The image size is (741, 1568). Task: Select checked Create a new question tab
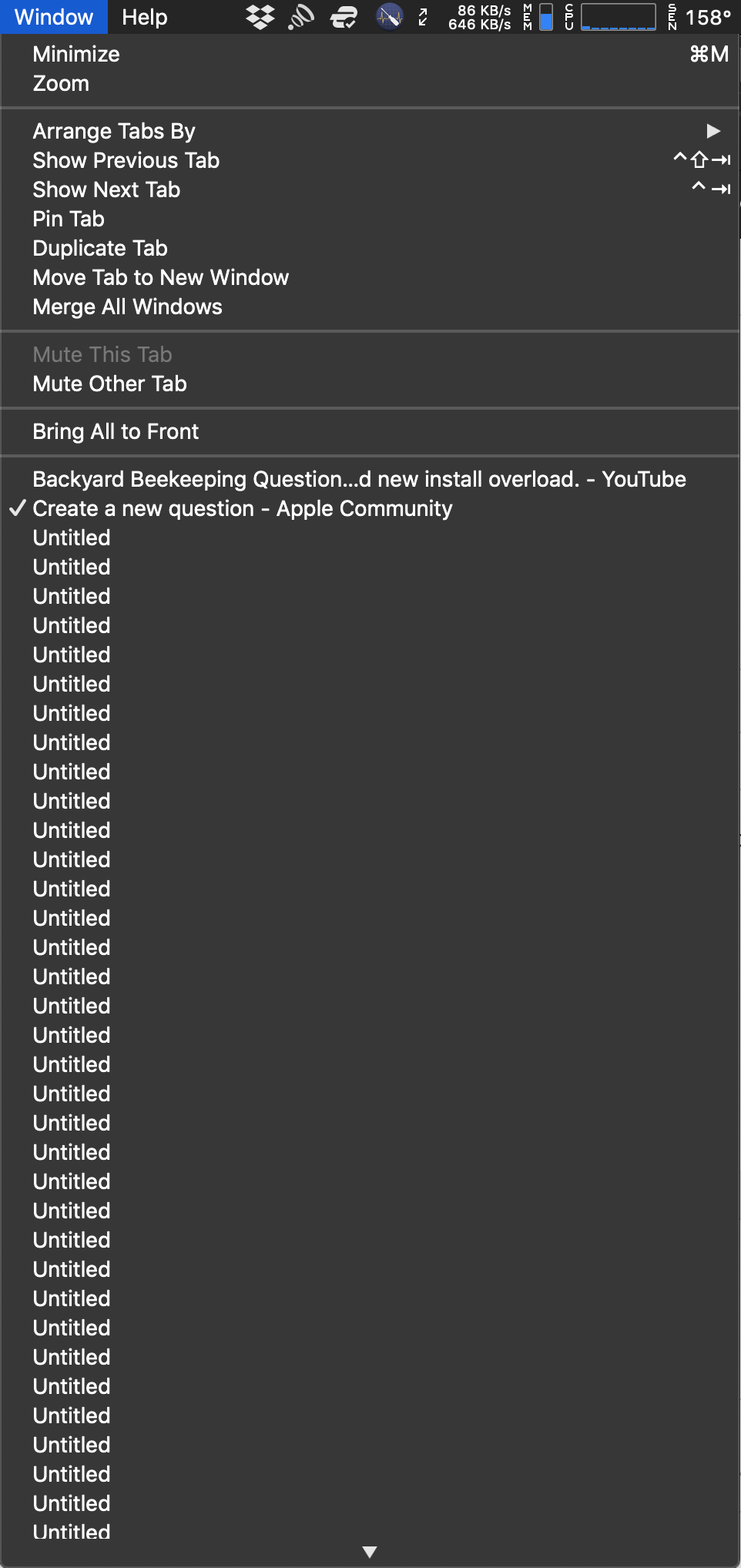pos(242,508)
